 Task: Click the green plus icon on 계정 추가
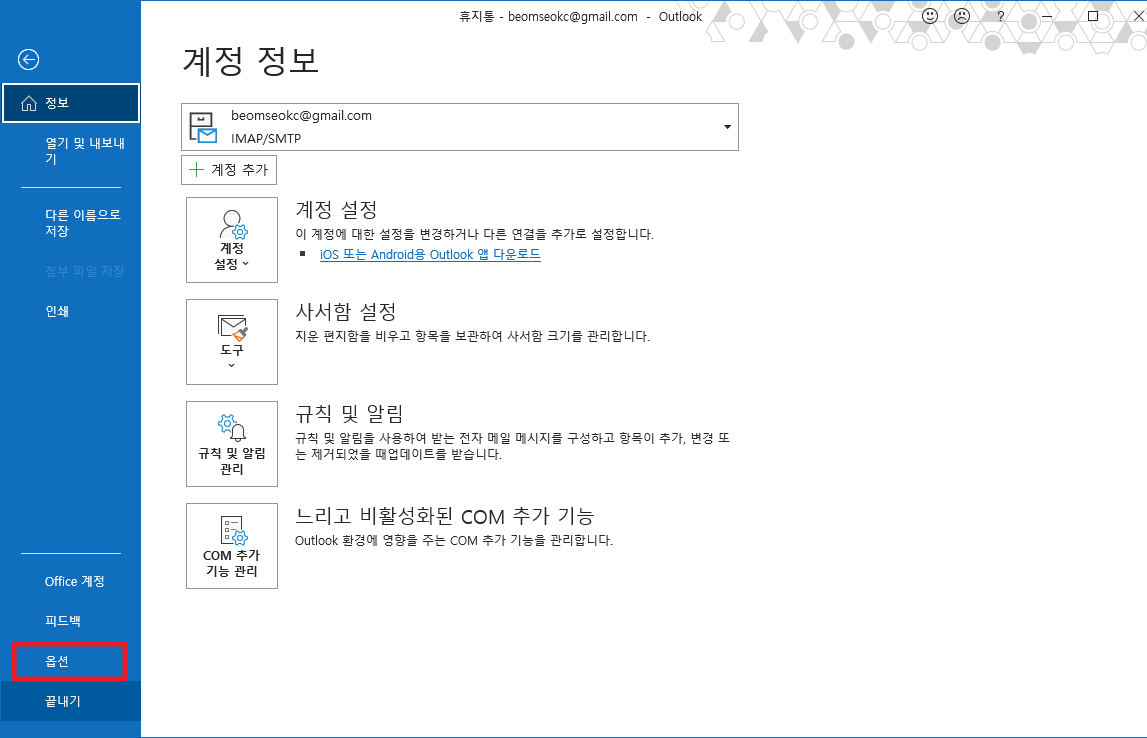[196, 170]
